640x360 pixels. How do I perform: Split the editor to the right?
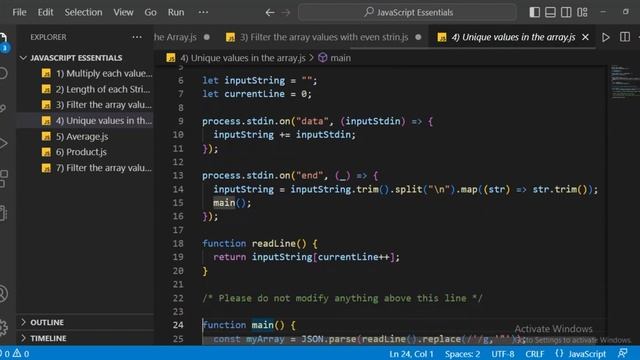[x=624, y=37]
